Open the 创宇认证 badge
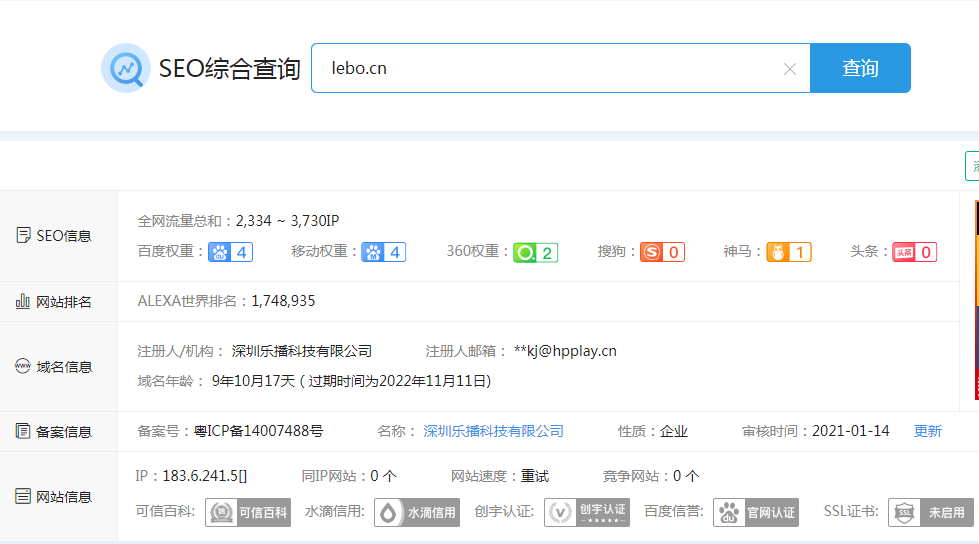Screen dimensions: 979x544 [587, 512]
